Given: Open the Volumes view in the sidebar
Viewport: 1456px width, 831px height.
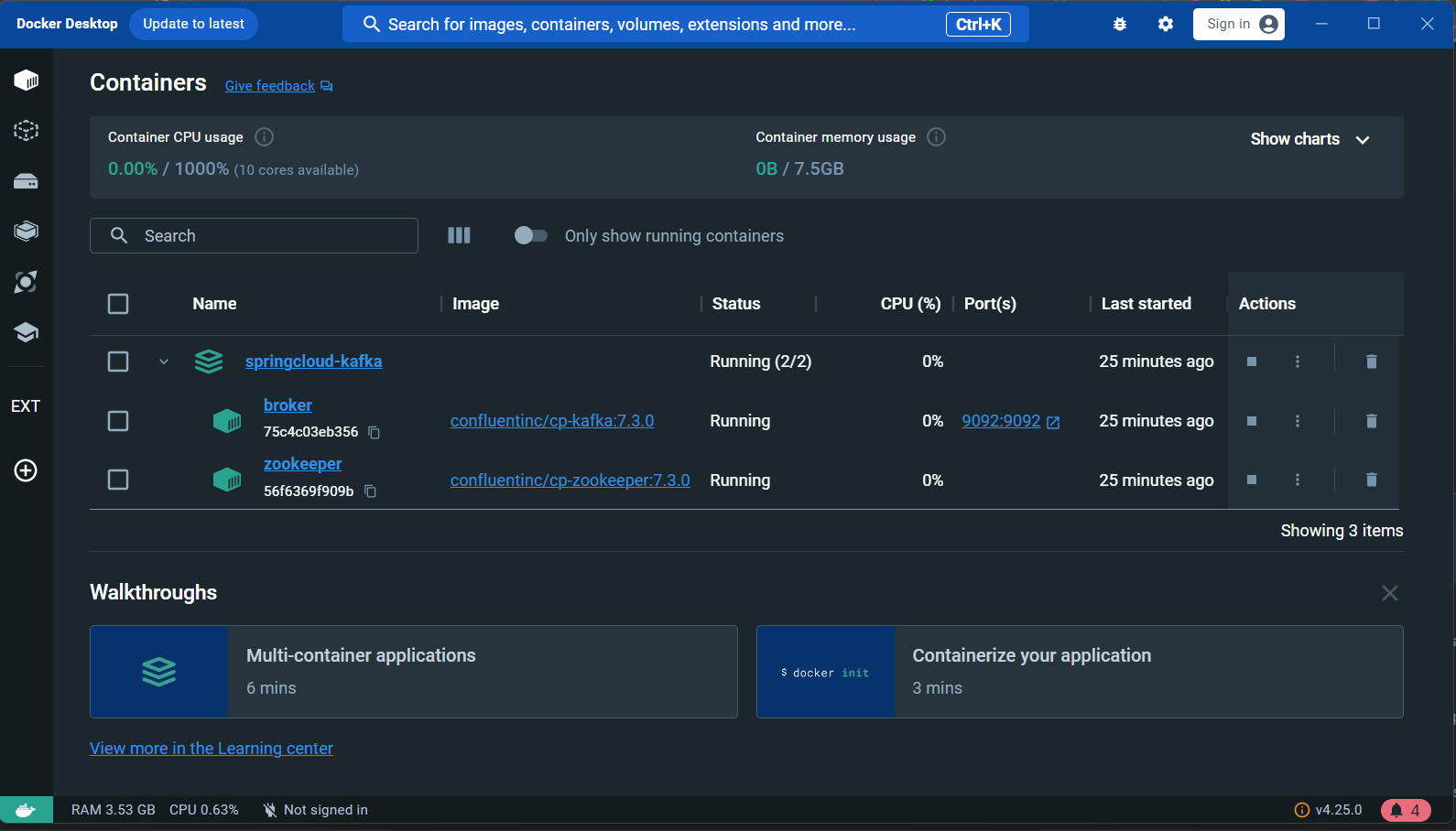Looking at the screenshot, I should pyautogui.click(x=26, y=181).
